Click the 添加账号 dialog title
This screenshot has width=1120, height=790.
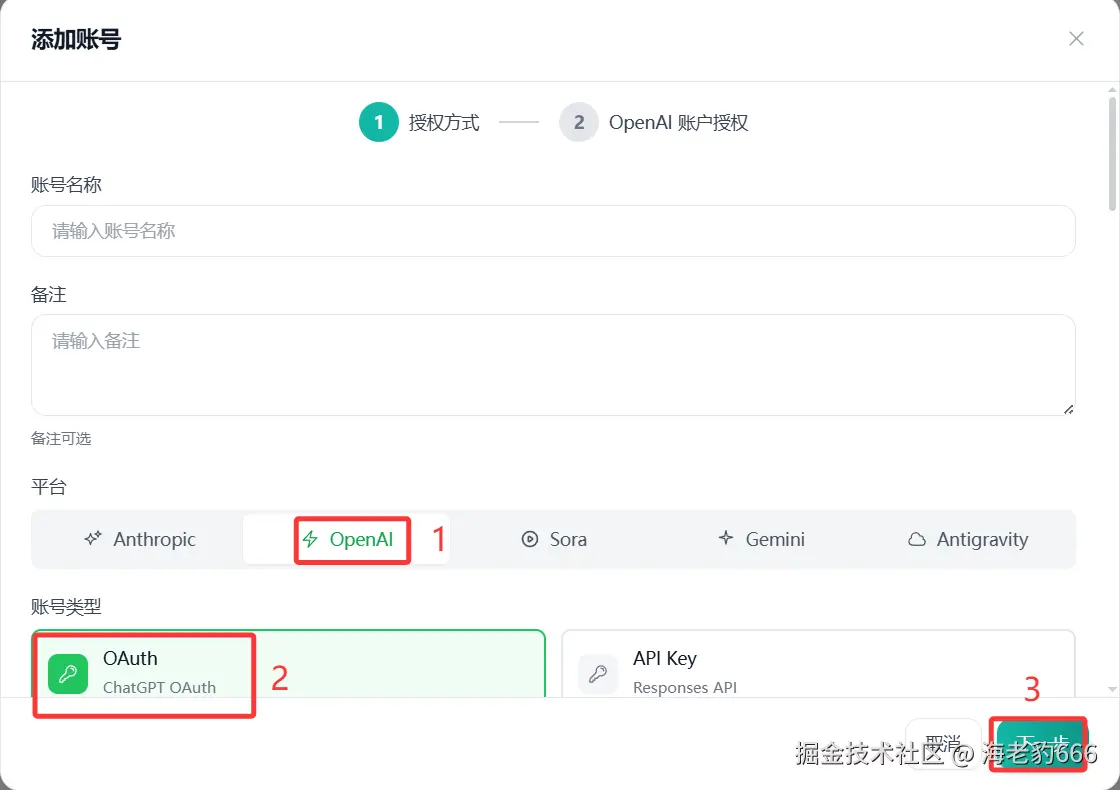click(x=76, y=39)
